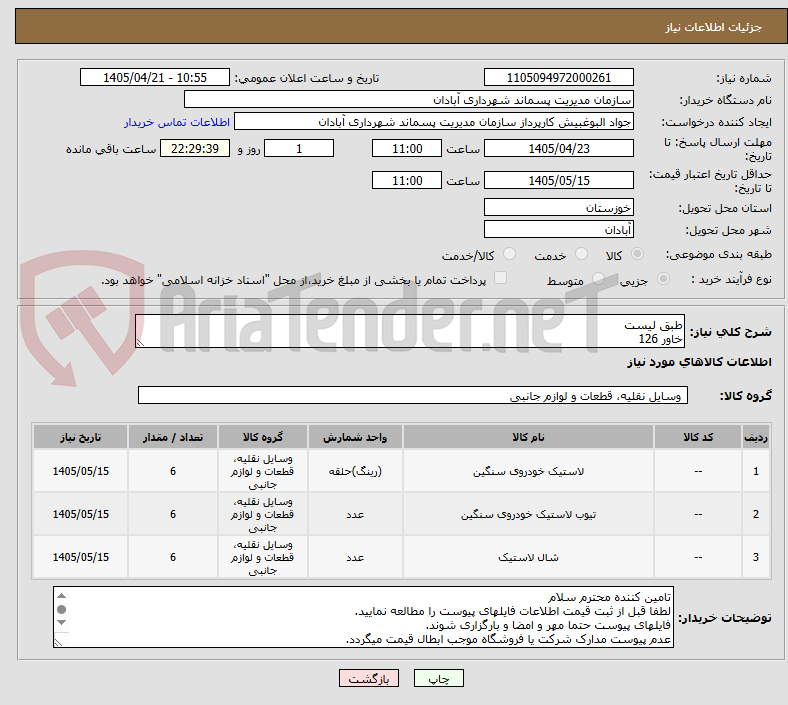The height and width of the screenshot is (705, 788).
Task: Click the جزئیات اطلاعات نیاز page title
Action: pyautogui.click(x=714, y=27)
